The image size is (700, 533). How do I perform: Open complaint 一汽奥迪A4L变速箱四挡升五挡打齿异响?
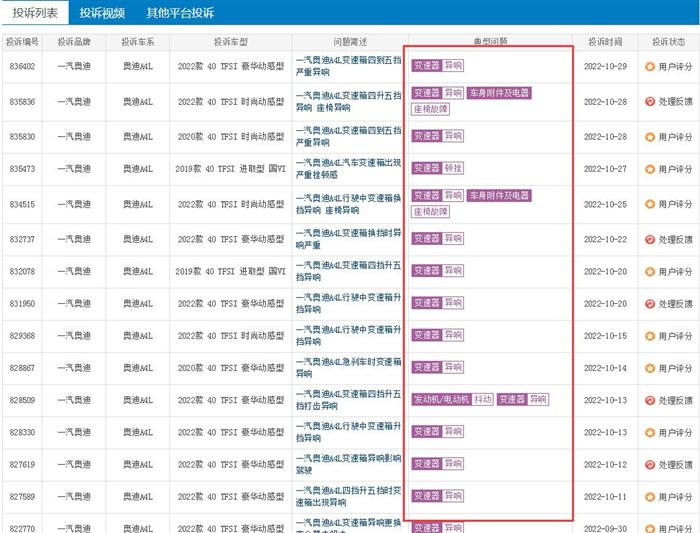[x=349, y=400]
